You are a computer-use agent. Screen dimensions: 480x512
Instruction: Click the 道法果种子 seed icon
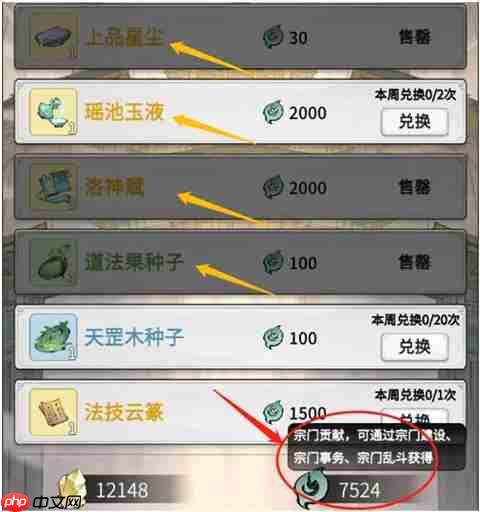54,262
